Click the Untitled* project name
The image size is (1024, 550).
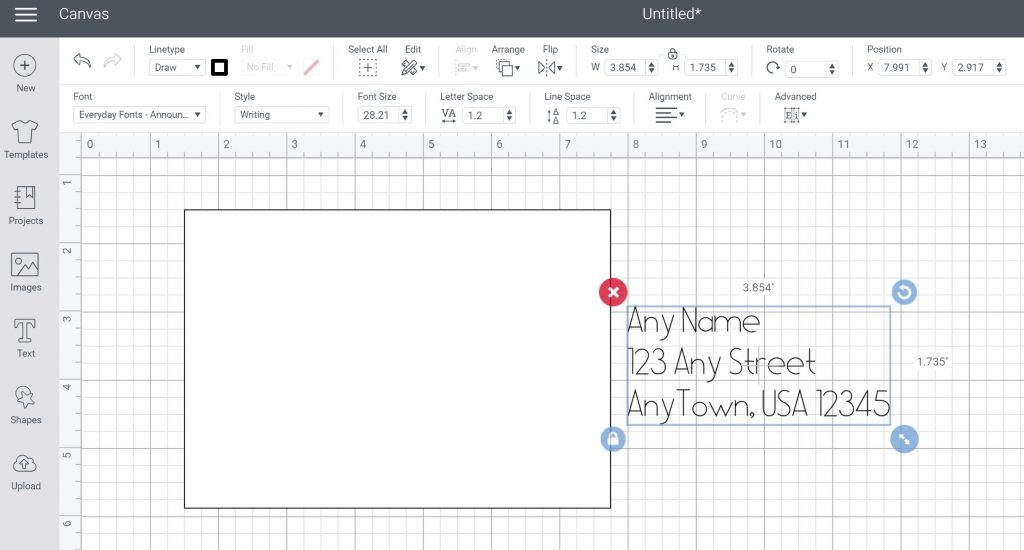click(x=671, y=14)
